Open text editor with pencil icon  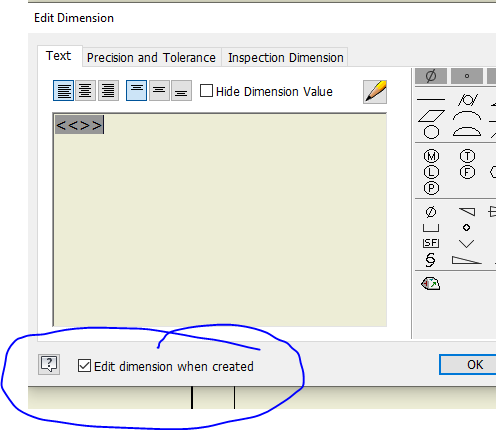375,92
